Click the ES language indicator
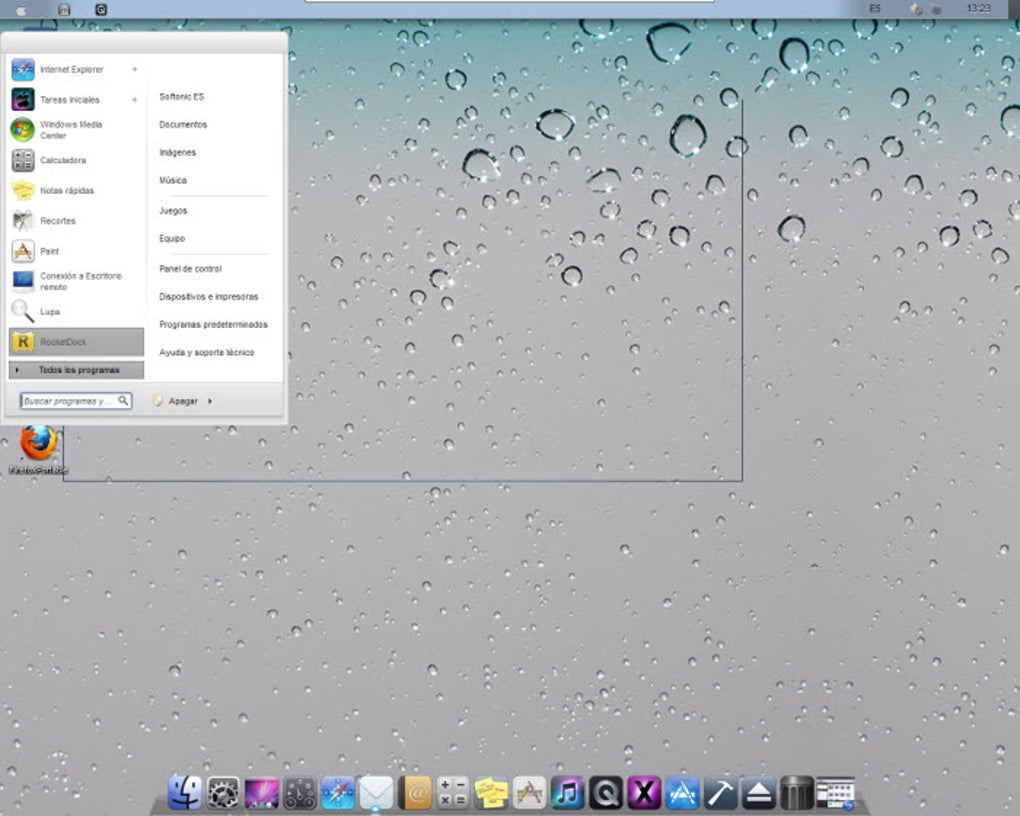 pyautogui.click(x=875, y=8)
